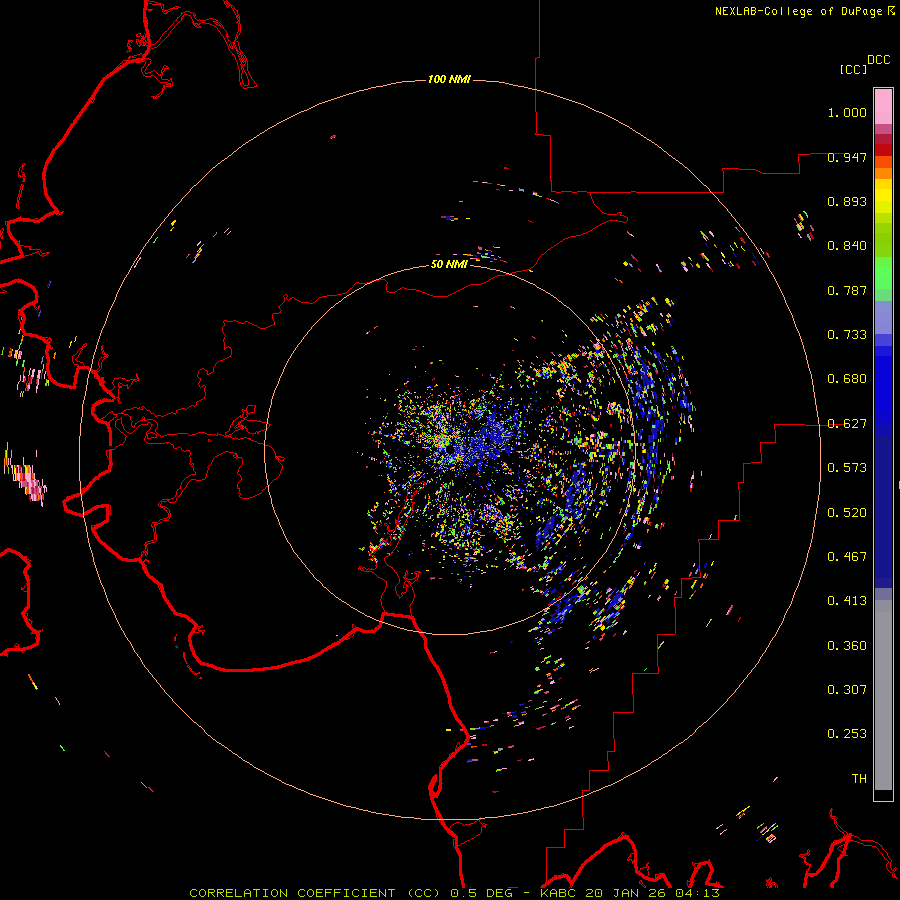Click the pink segment of the color bar
This screenshot has width=900, height=900.
point(883,106)
